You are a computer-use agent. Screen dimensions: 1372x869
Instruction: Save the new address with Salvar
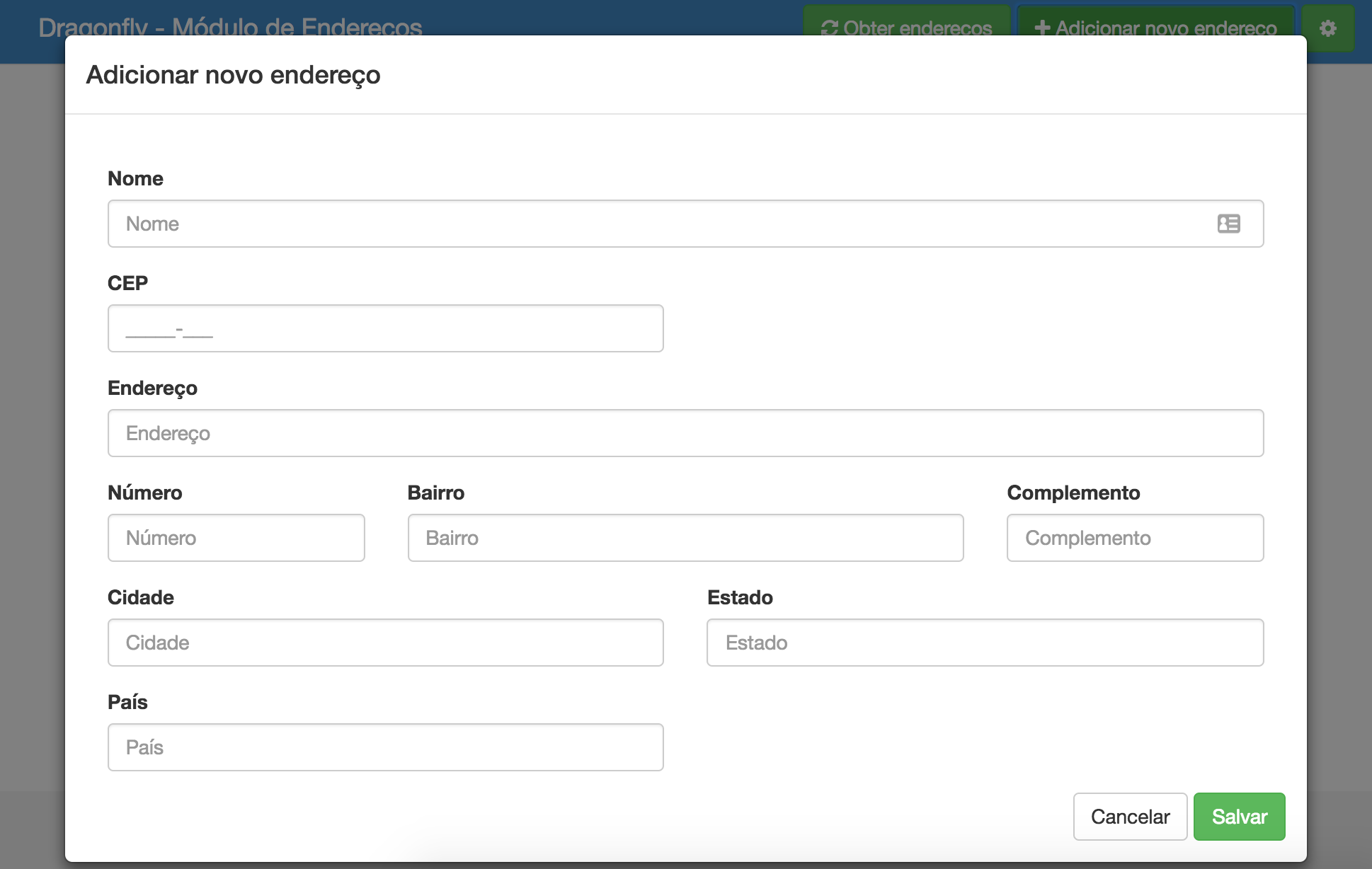coord(1240,817)
